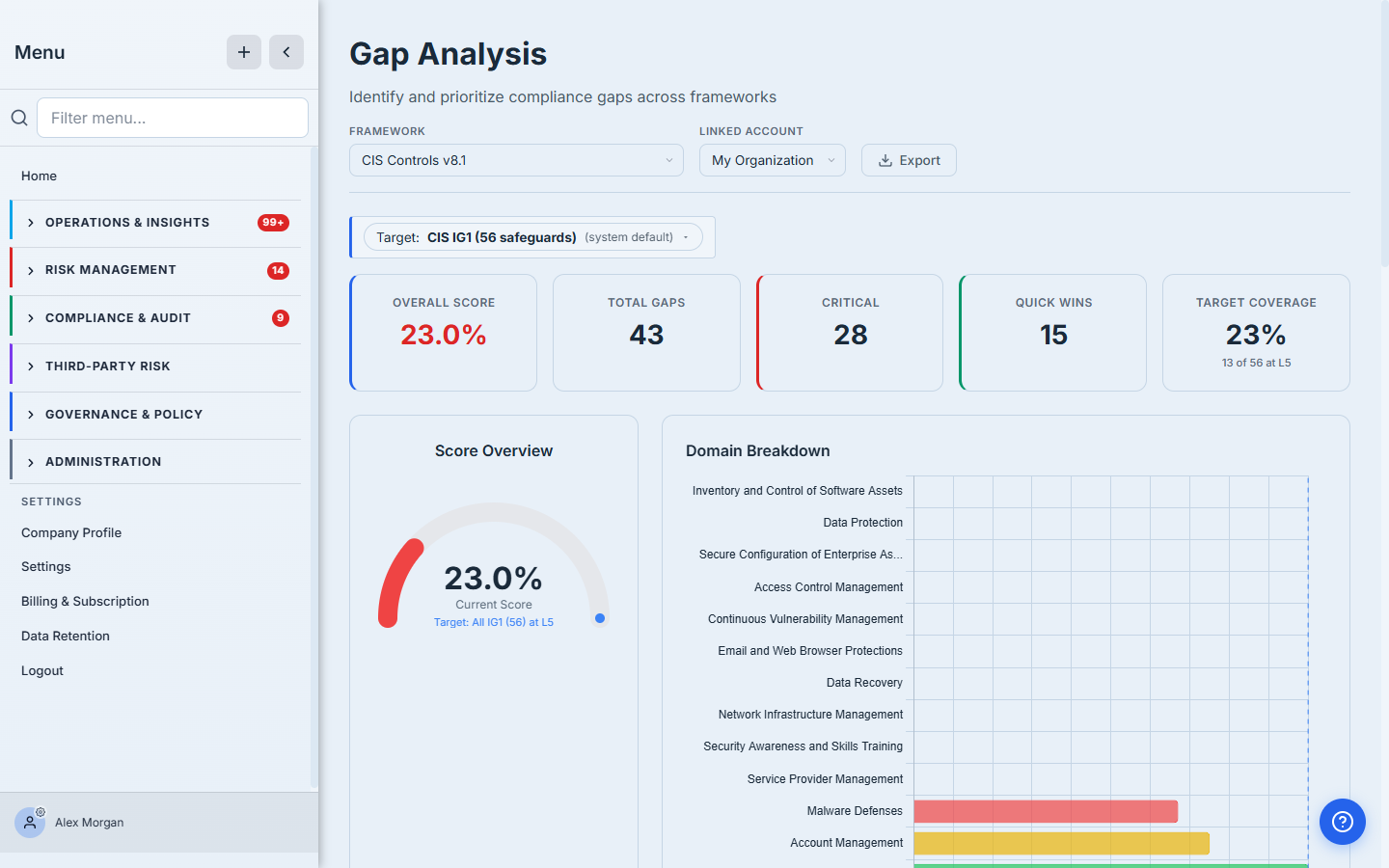Collapse sidebar with the left chevron button
Screen dimensions: 1389x868
point(286,52)
